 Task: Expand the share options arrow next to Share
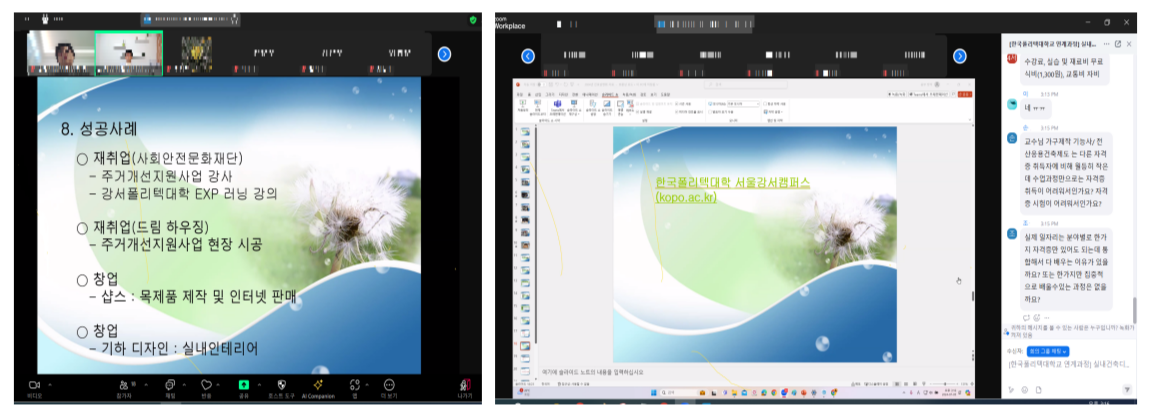point(258,384)
